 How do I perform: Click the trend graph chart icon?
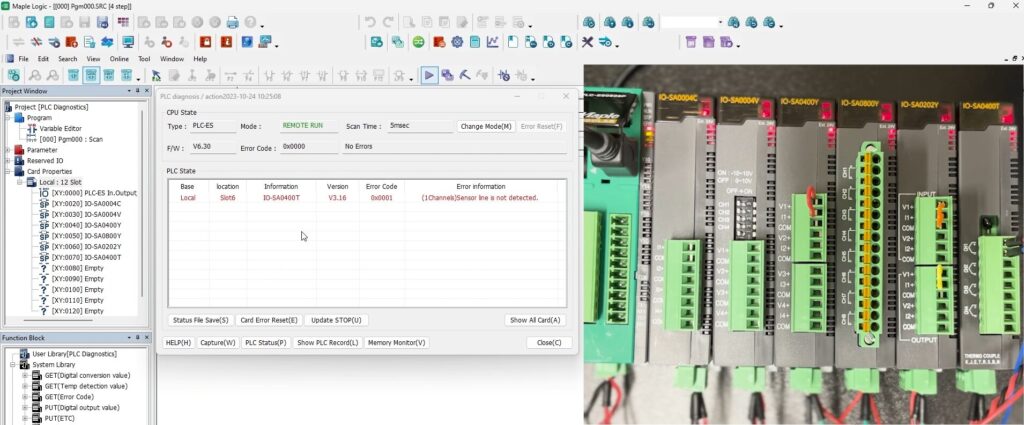[x=492, y=42]
